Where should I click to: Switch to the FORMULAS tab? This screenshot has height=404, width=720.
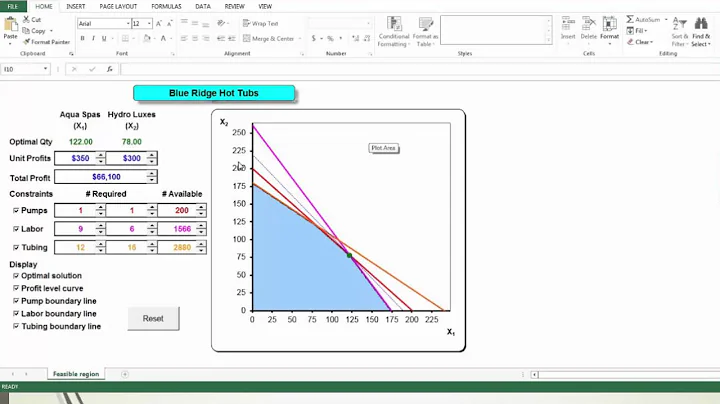[166, 6]
